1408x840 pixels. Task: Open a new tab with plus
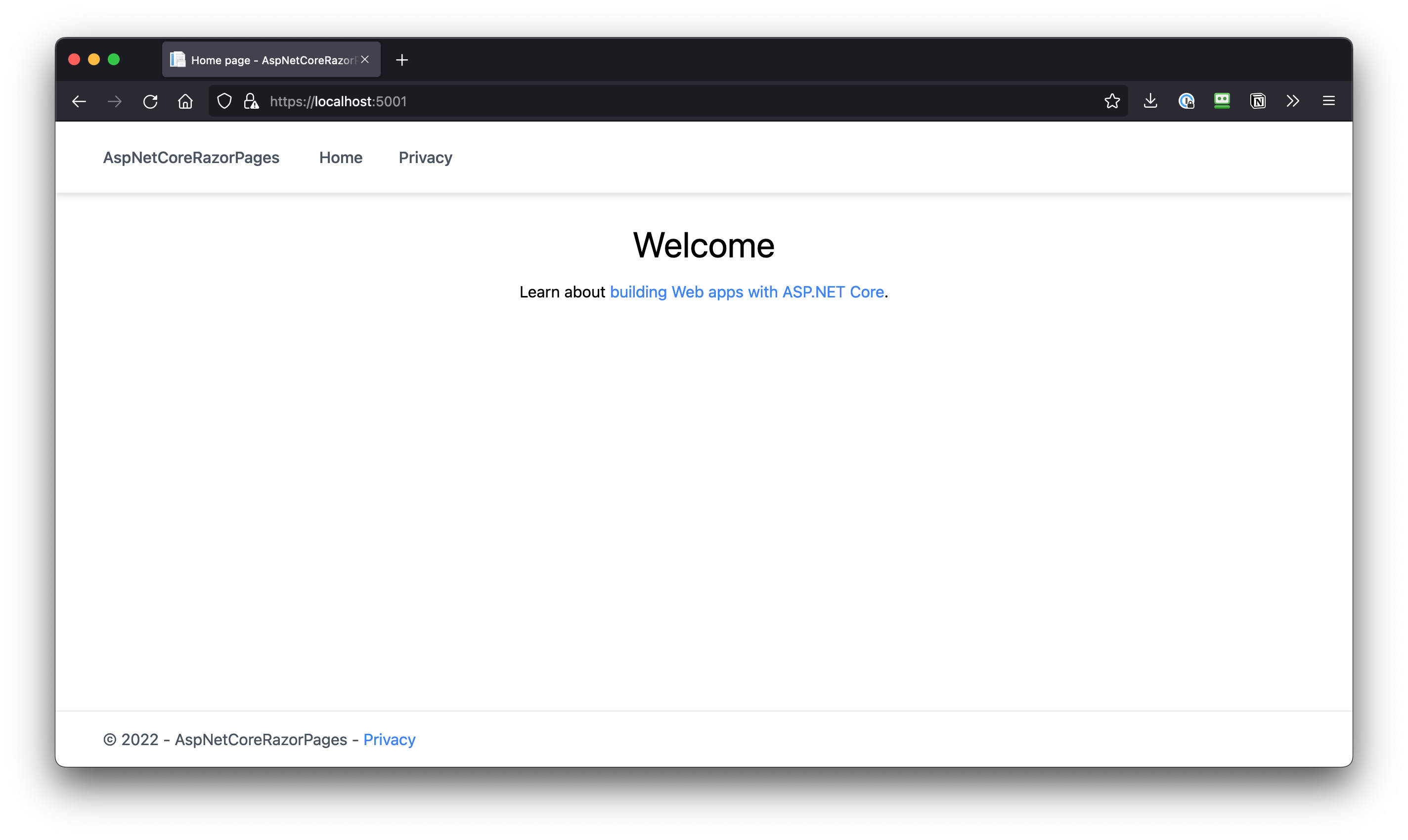[401, 60]
